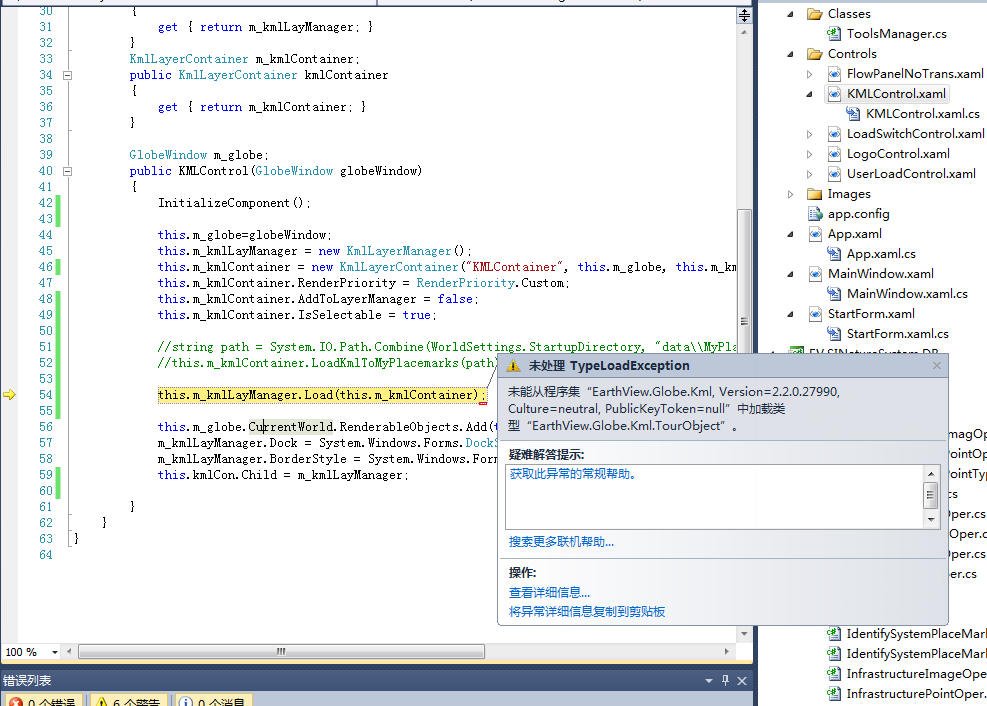The image size is (987, 706).
Task: Pin the 错误列表 panel with the pushpin
Action: tap(725, 680)
